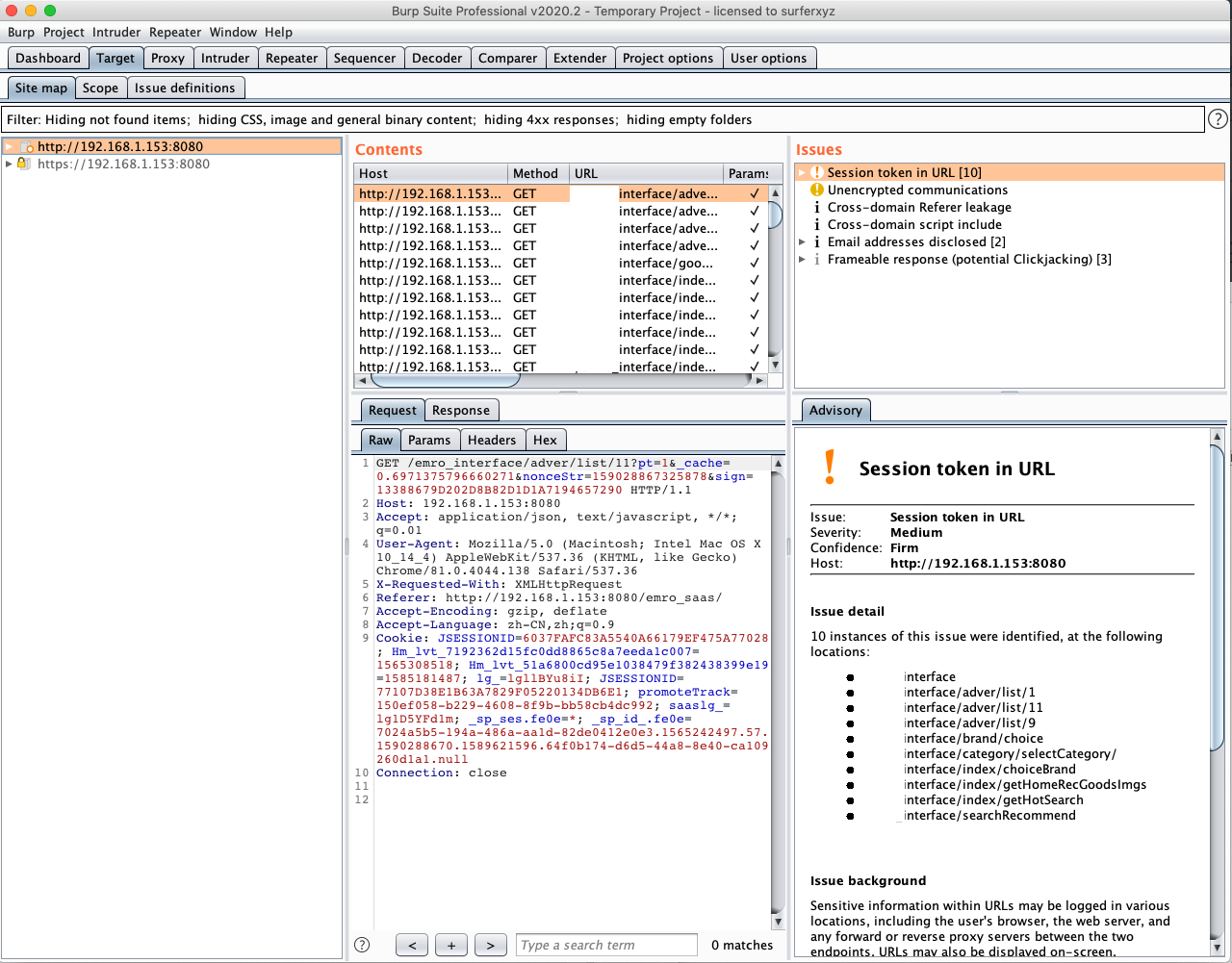Click the Contents horizontal scroll-left arrow
This screenshot has width=1232, height=963.
coord(363,380)
